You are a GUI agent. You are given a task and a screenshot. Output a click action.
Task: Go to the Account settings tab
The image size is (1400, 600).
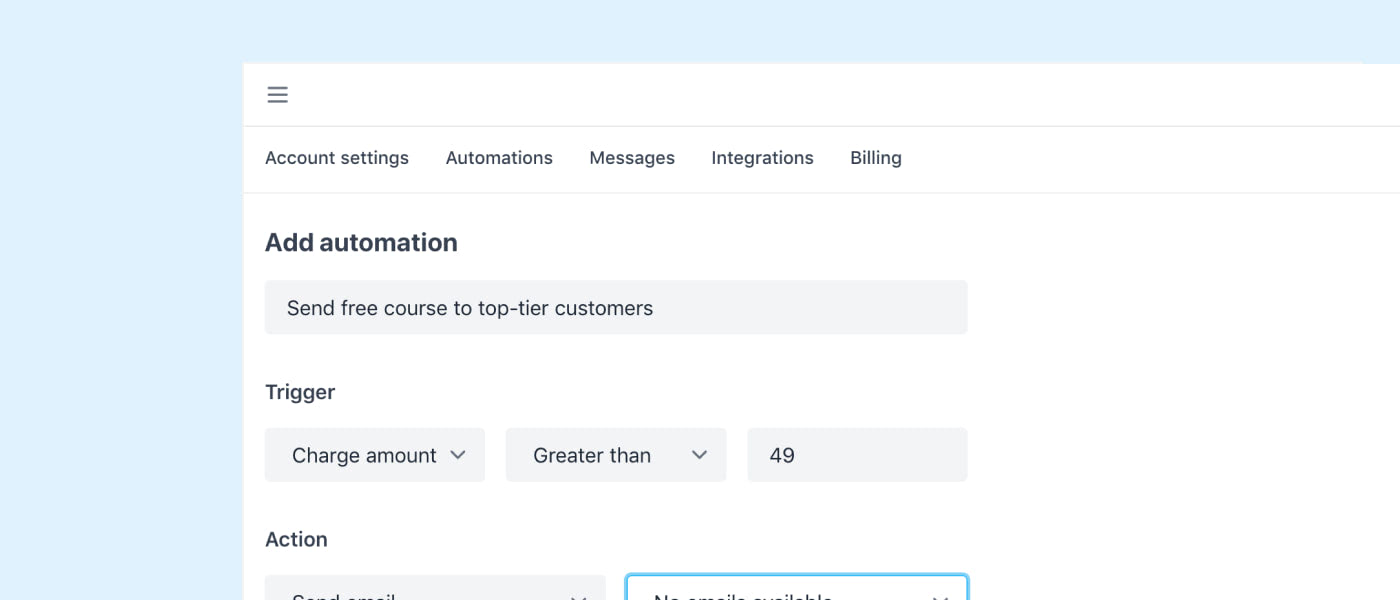point(337,158)
